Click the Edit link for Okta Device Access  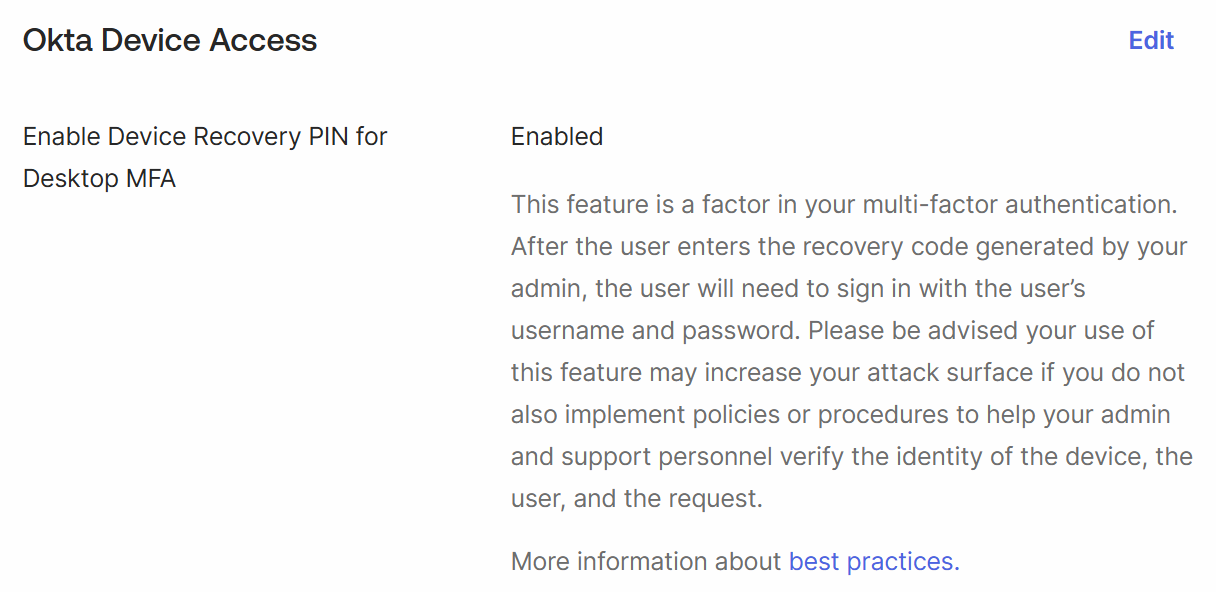(1151, 41)
